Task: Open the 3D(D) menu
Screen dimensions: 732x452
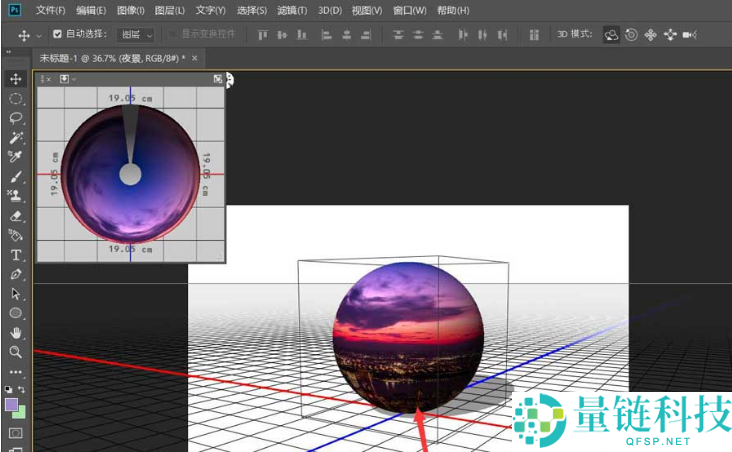Action: pos(330,10)
